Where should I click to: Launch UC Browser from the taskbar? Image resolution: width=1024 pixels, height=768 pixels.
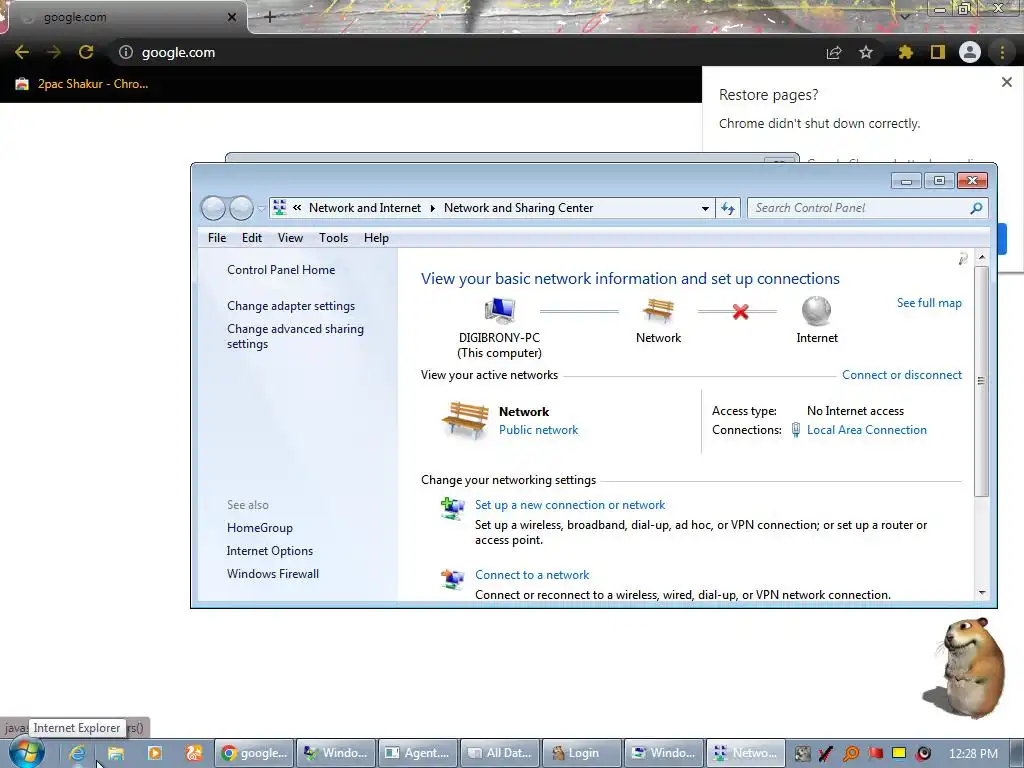coord(194,753)
